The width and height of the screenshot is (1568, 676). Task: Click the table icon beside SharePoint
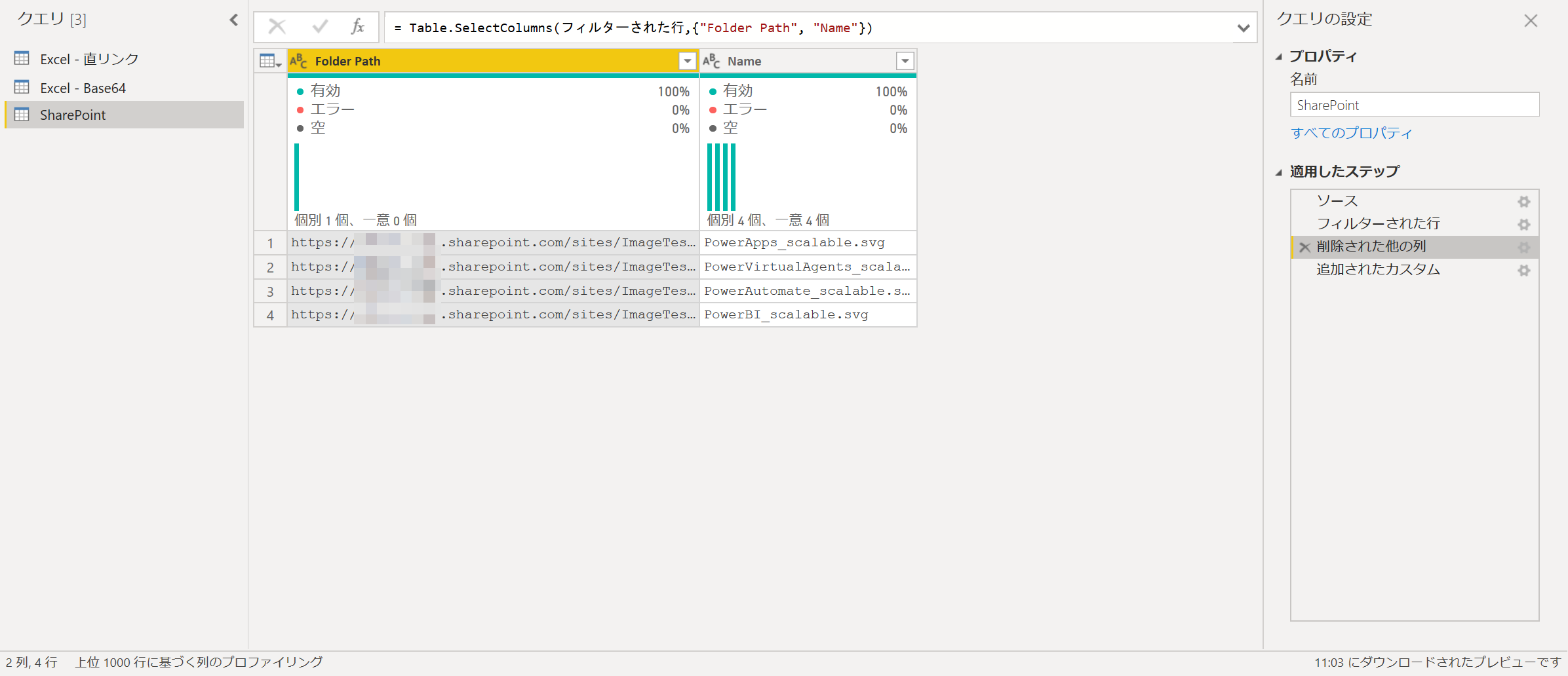click(x=22, y=115)
